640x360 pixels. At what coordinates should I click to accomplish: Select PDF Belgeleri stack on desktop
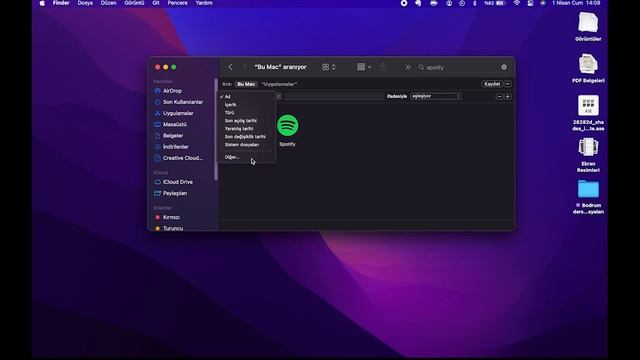[x=588, y=68]
